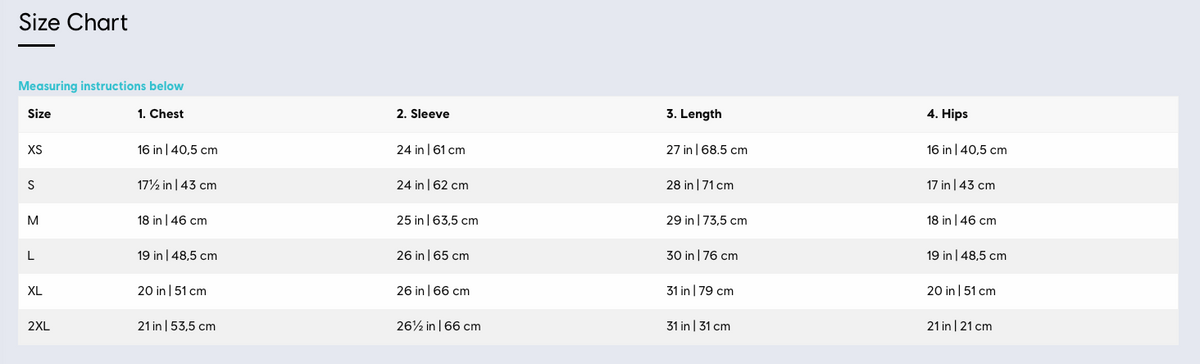
Task: Click sleeve value 26½ in | 66 cm
Action: click(x=439, y=326)
